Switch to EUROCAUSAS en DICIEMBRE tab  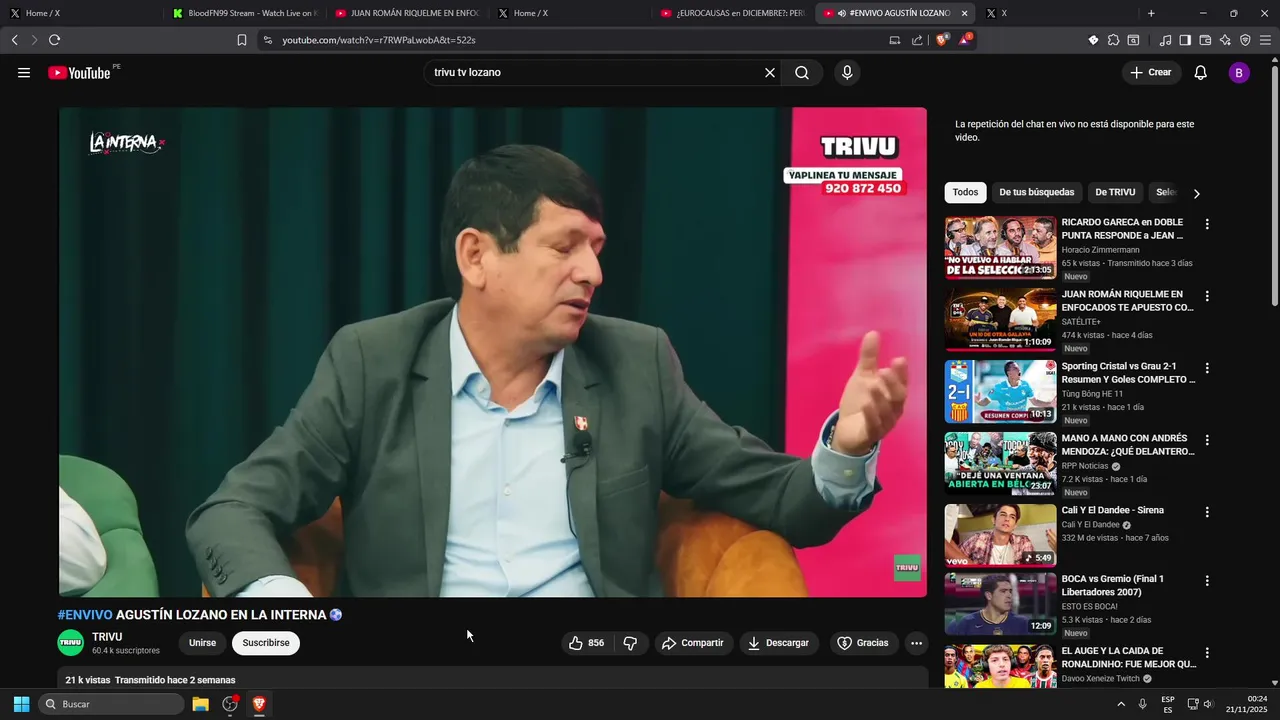tap(732, 13)
